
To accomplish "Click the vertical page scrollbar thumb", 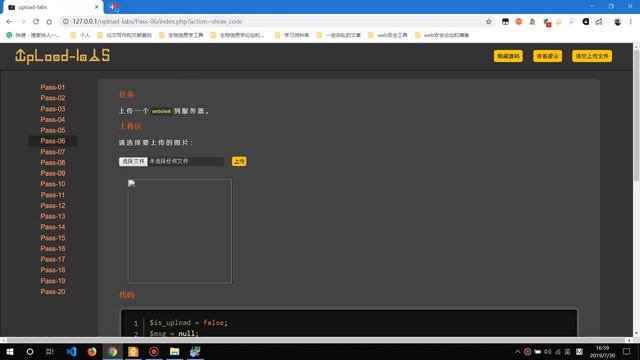I will click(636, 115).
